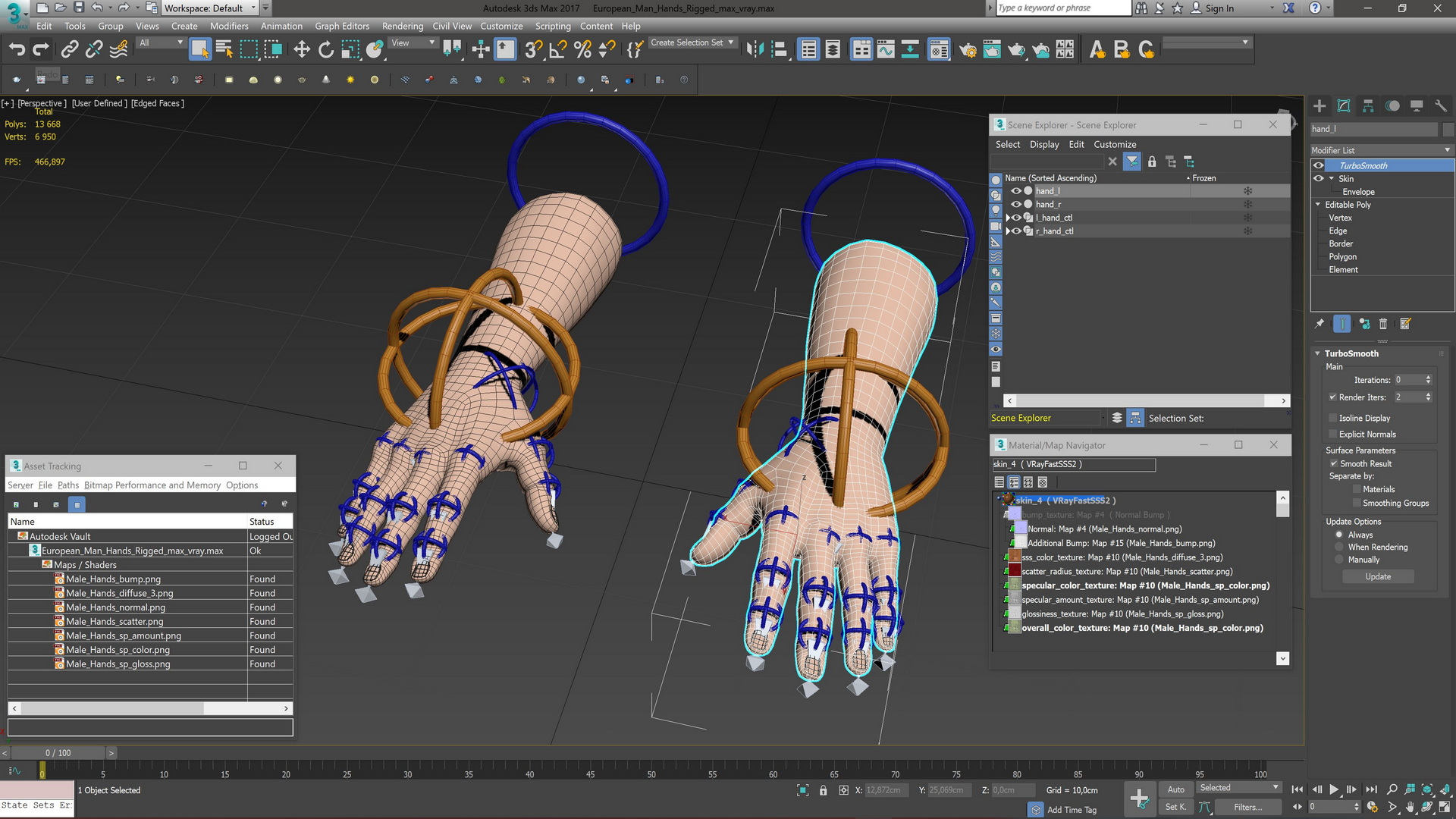1456x819 pixels.
Task: Toggle Smooth Result checkbox
Action: point(1333,463)
